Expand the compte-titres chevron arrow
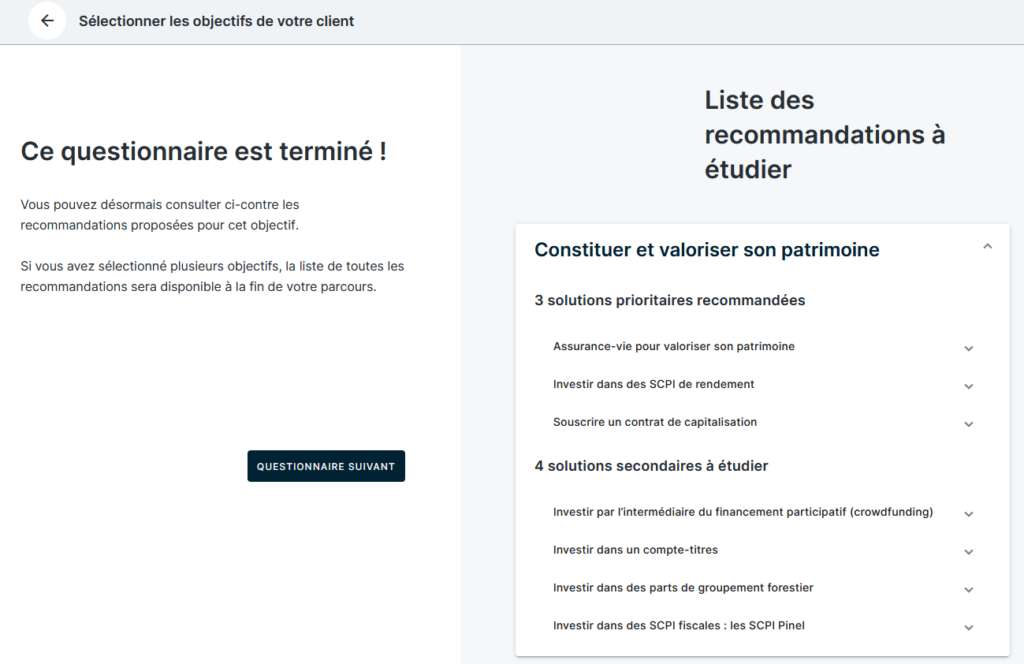Image resolution: width=1024 pixels, height=664 pixels. (x=968, y=551)
